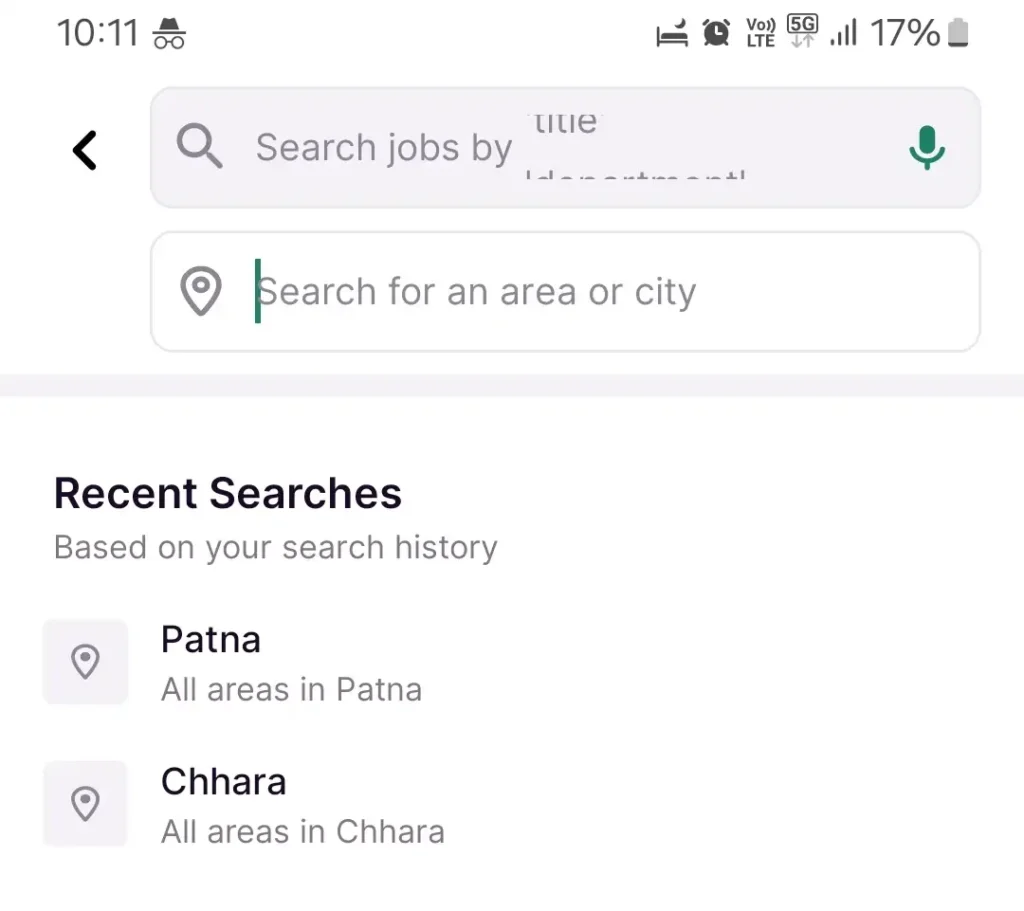Select Patna from recent searches

coord(512,662)
